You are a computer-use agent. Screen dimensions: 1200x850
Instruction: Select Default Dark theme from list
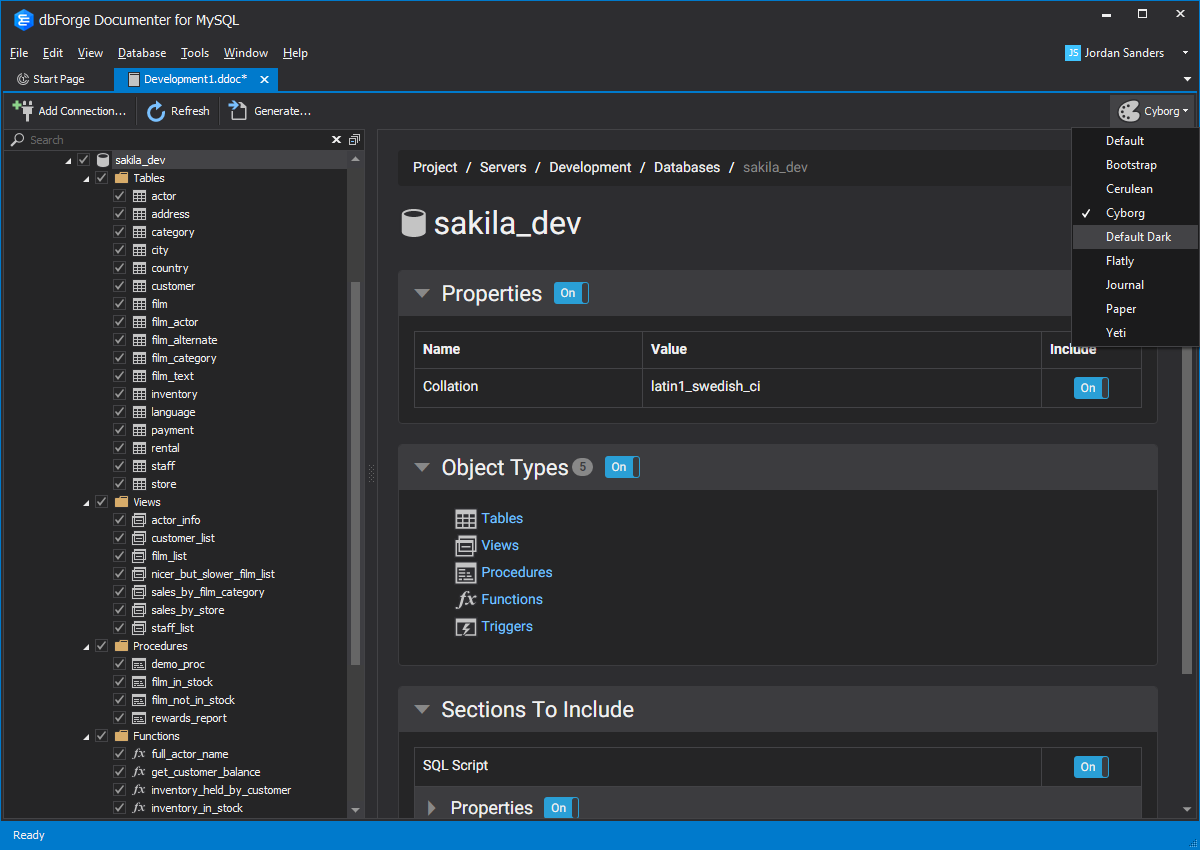1137,237
